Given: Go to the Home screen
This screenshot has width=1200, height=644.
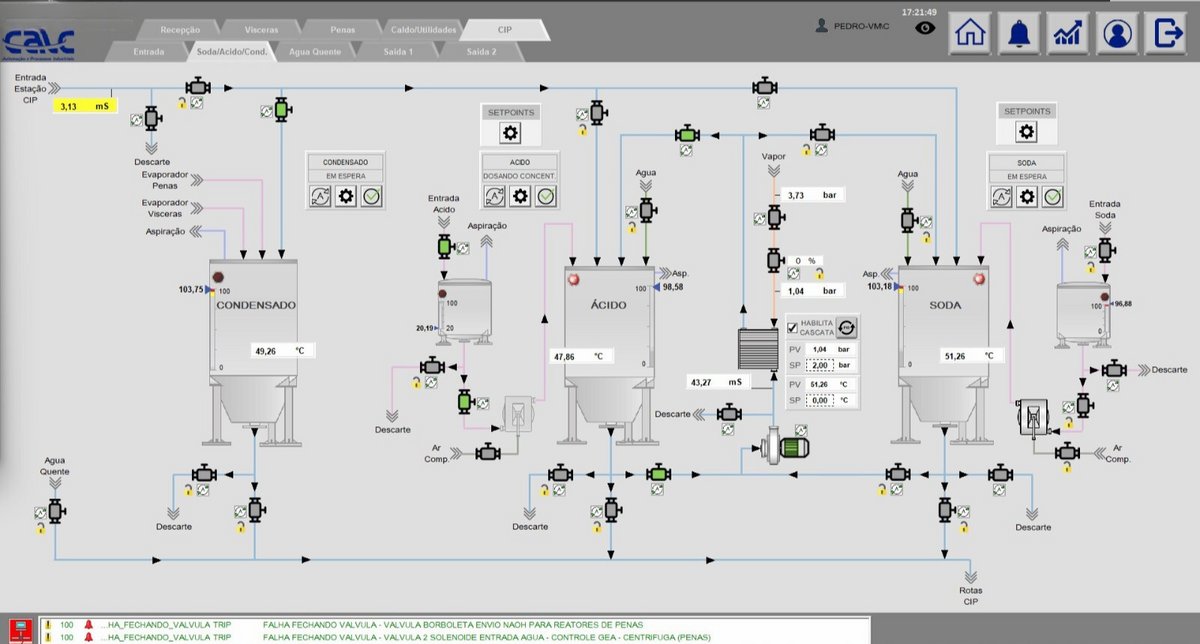Looking at the screenshot, I should (x=970, y=33).
